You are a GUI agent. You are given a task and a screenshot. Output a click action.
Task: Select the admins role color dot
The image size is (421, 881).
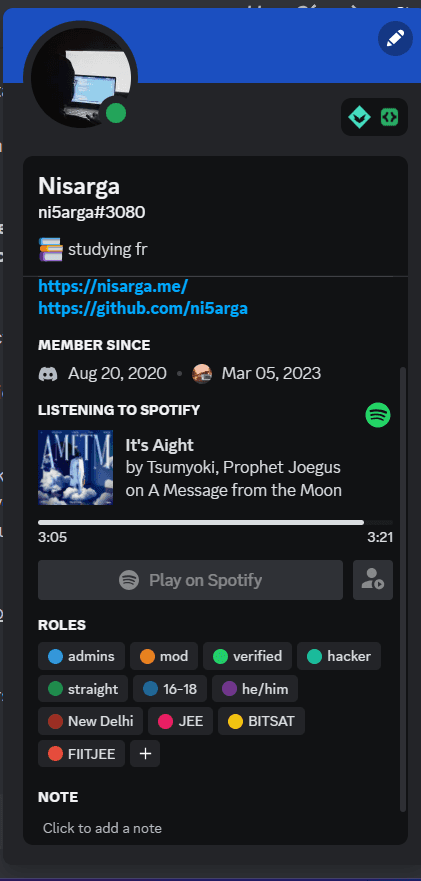(56, 656)
